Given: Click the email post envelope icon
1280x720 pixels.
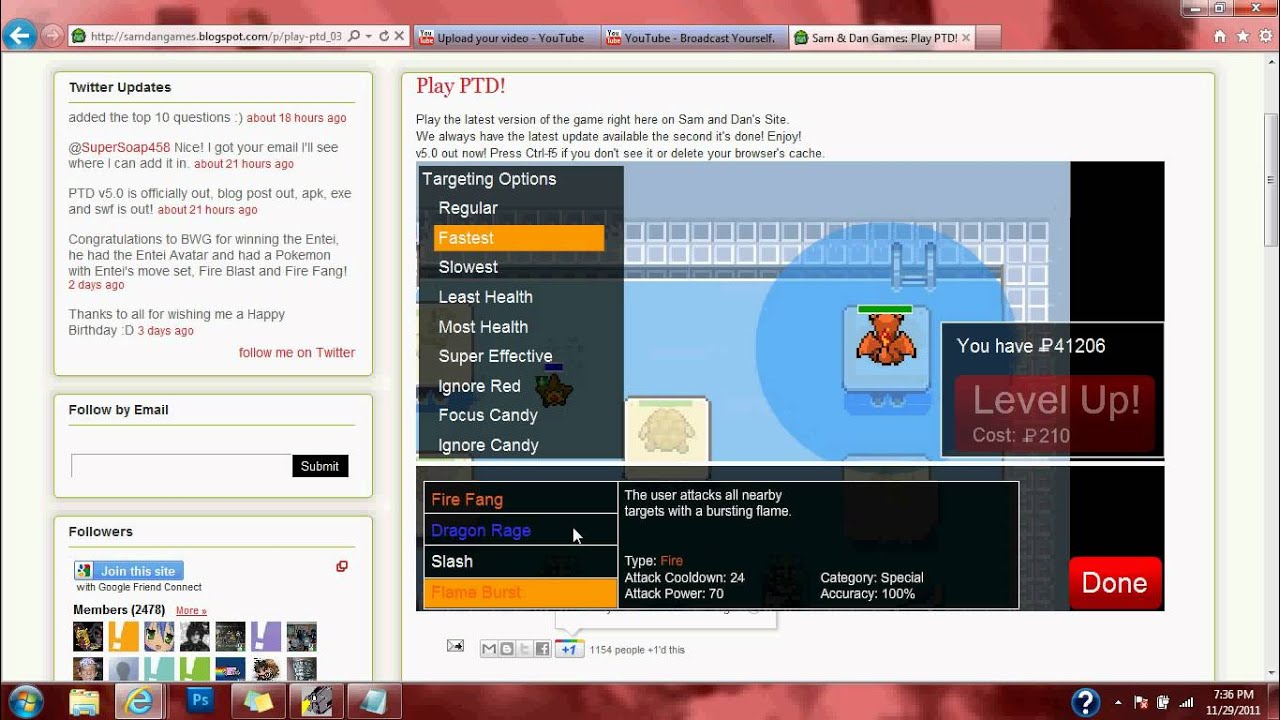Looking at the screenshot, I should tap(455, 646).
